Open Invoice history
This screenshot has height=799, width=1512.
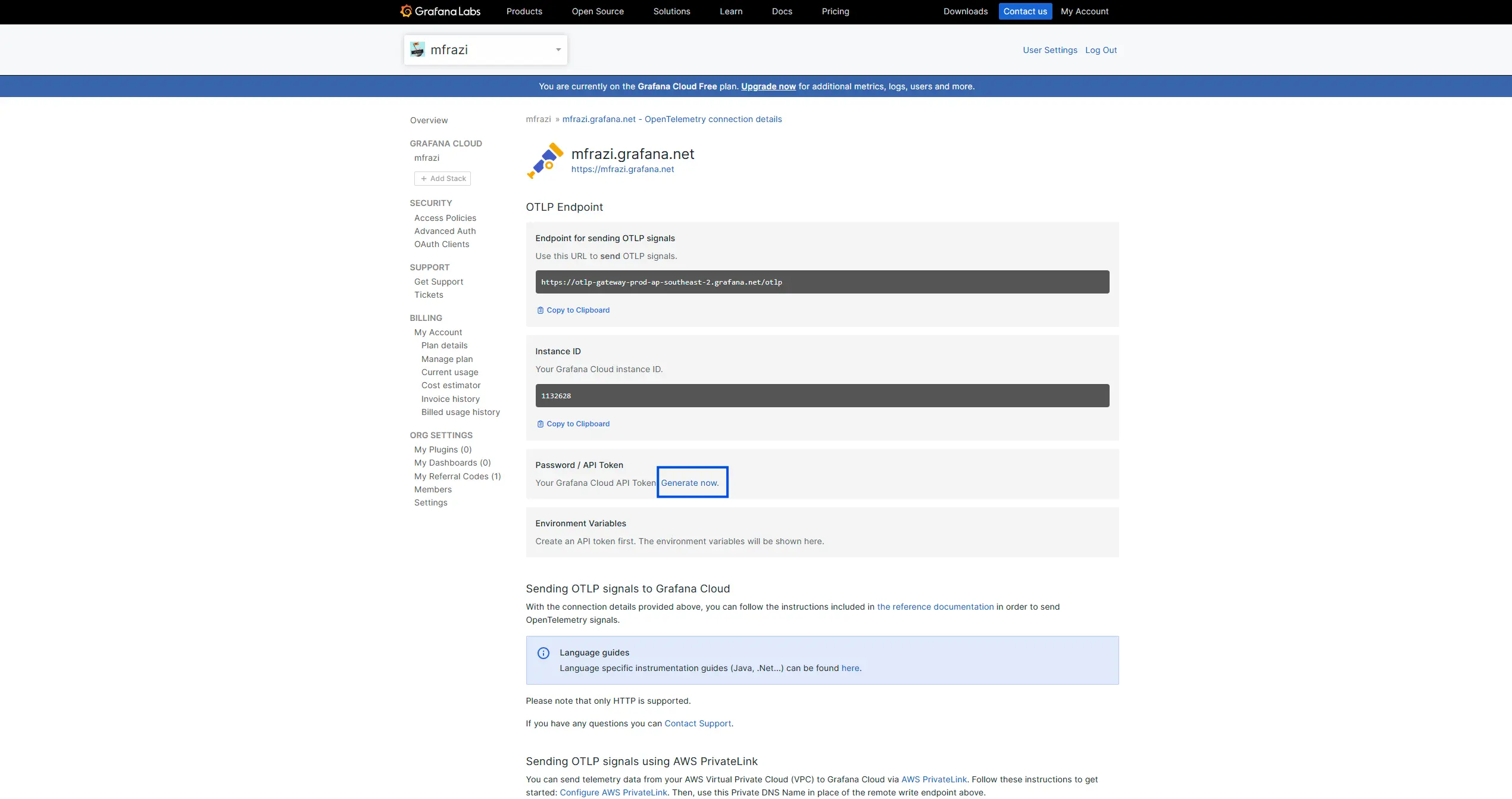click(450, 399)
